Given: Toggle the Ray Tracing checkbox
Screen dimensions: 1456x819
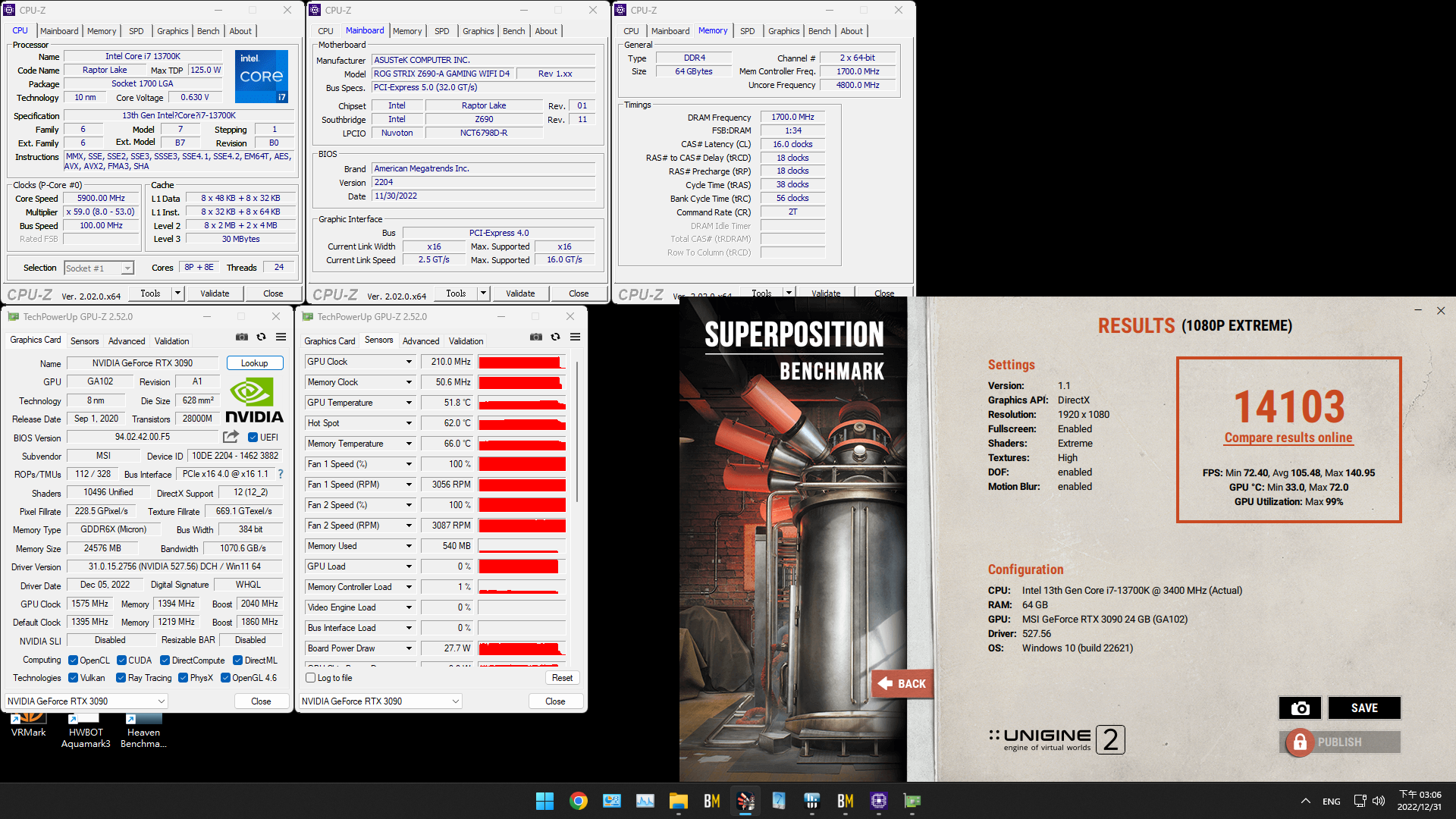Looking at the screenshot, I should pyautogui.click(x=121, y=678).
